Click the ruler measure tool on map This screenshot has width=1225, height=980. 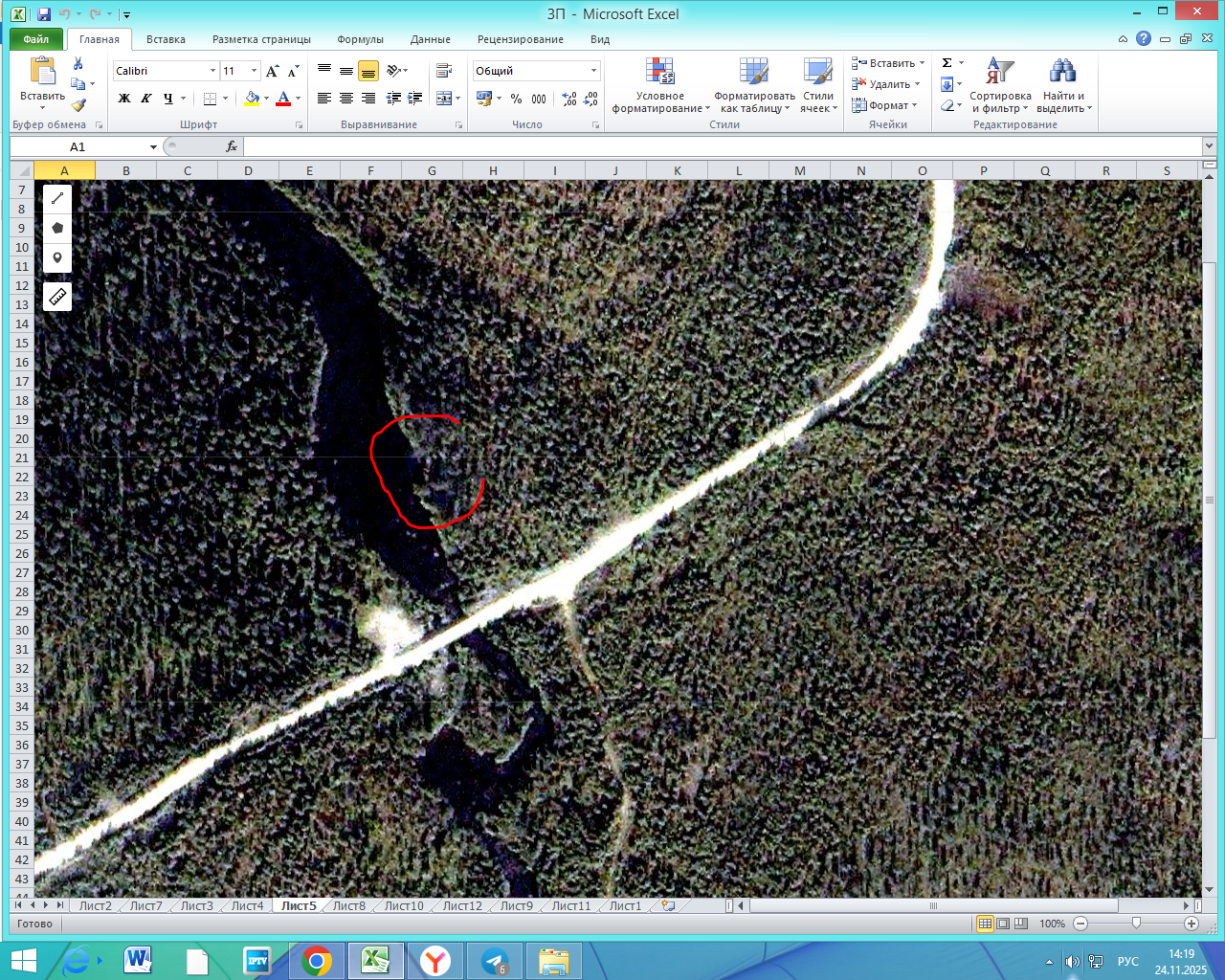coord(57,298)
